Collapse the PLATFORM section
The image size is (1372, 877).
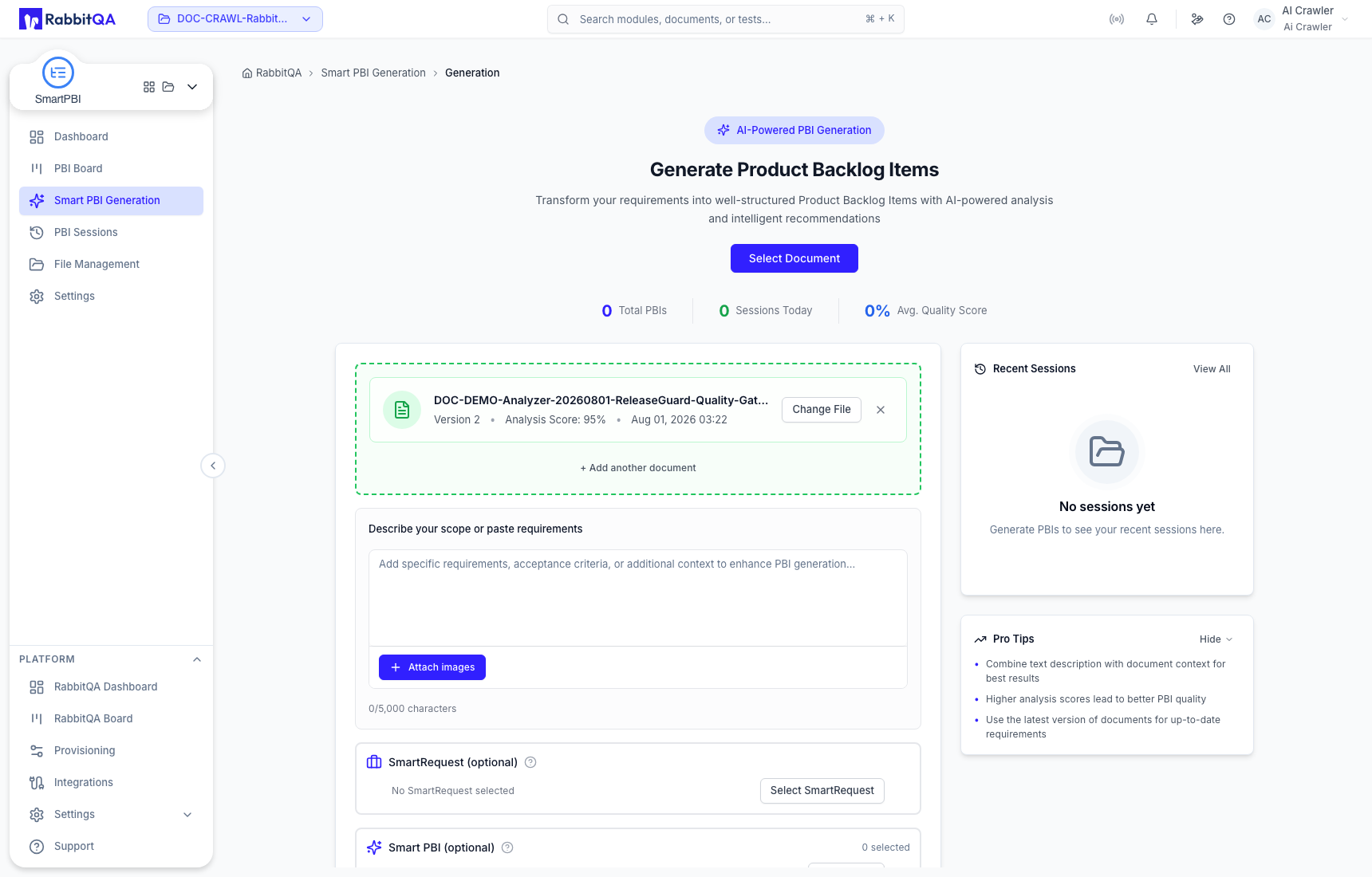[x=197, y=659]
